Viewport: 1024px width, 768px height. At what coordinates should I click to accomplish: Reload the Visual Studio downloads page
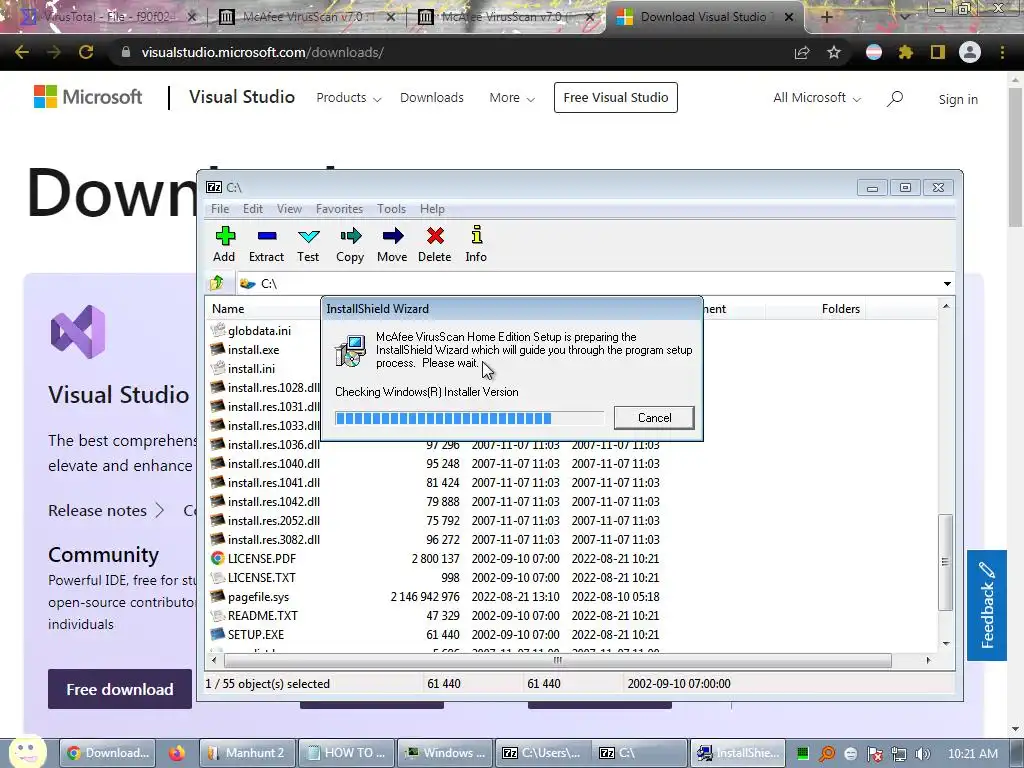pyautogui.click(x=86, y=52)
